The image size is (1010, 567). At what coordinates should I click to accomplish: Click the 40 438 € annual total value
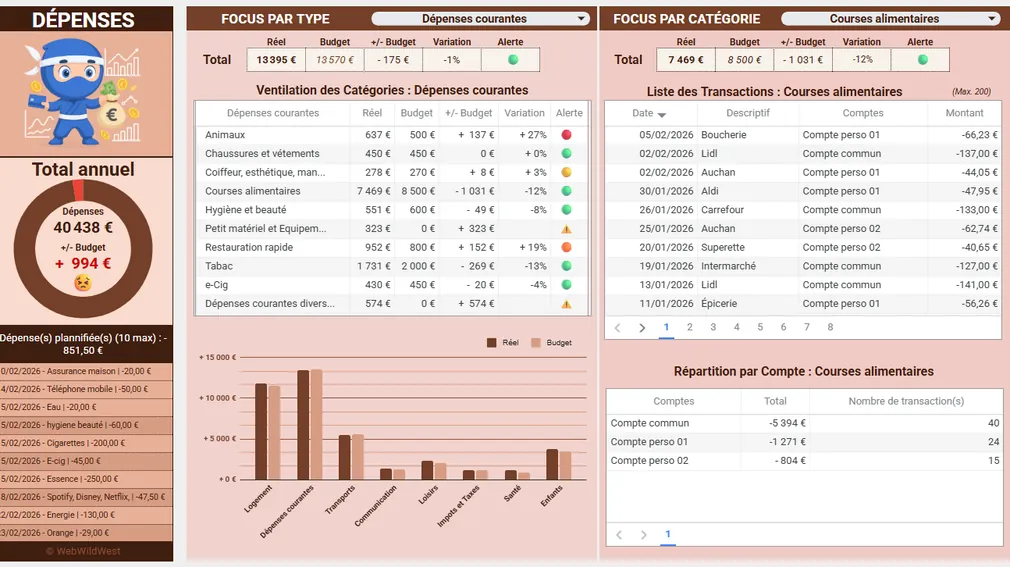83,227
